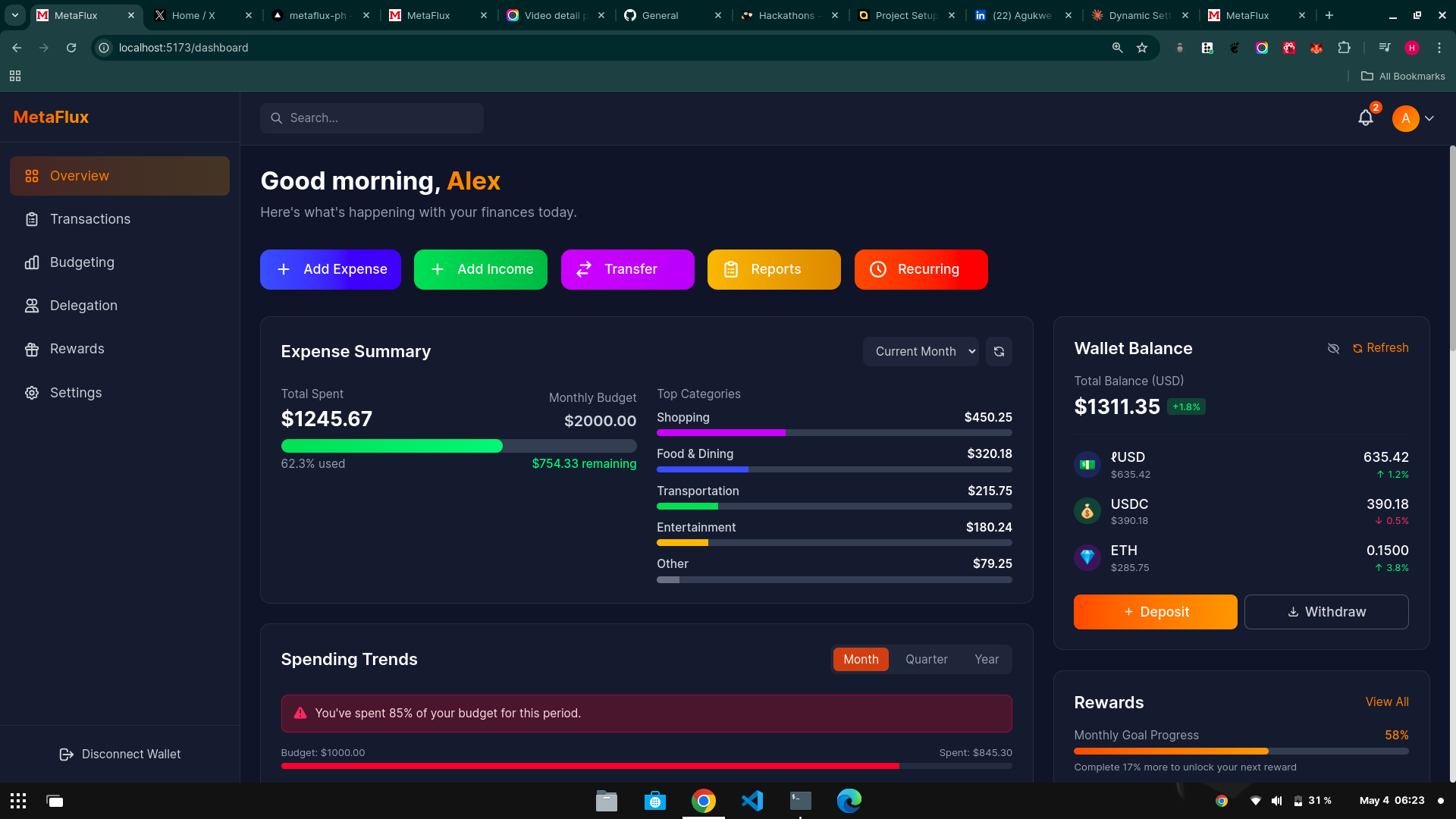Click the expense summary refresh icon
The width and height of the screenshot is (1456, 819).
[999, 352]
